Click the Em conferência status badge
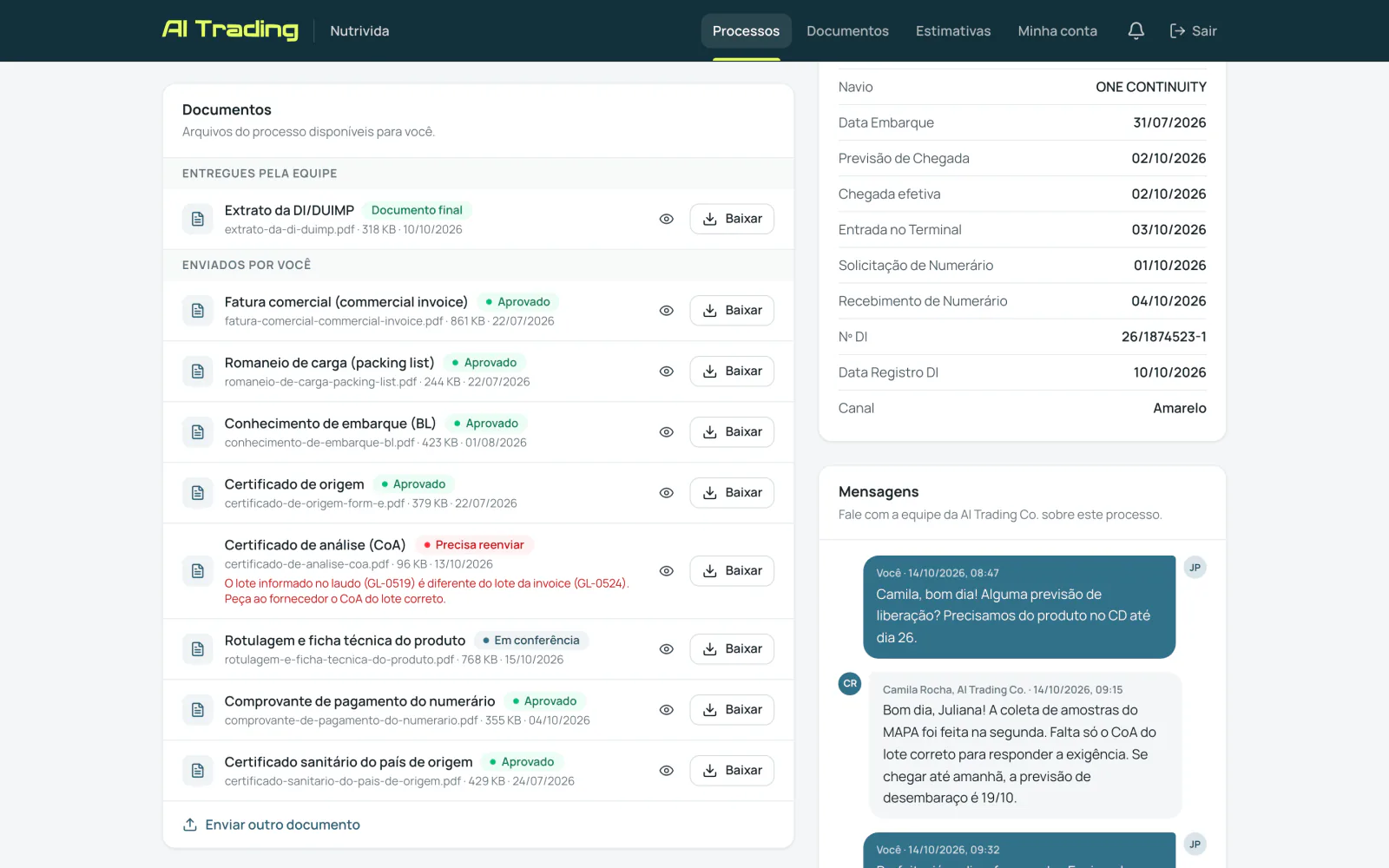The image size is (1389, 868). pos(531,641)
